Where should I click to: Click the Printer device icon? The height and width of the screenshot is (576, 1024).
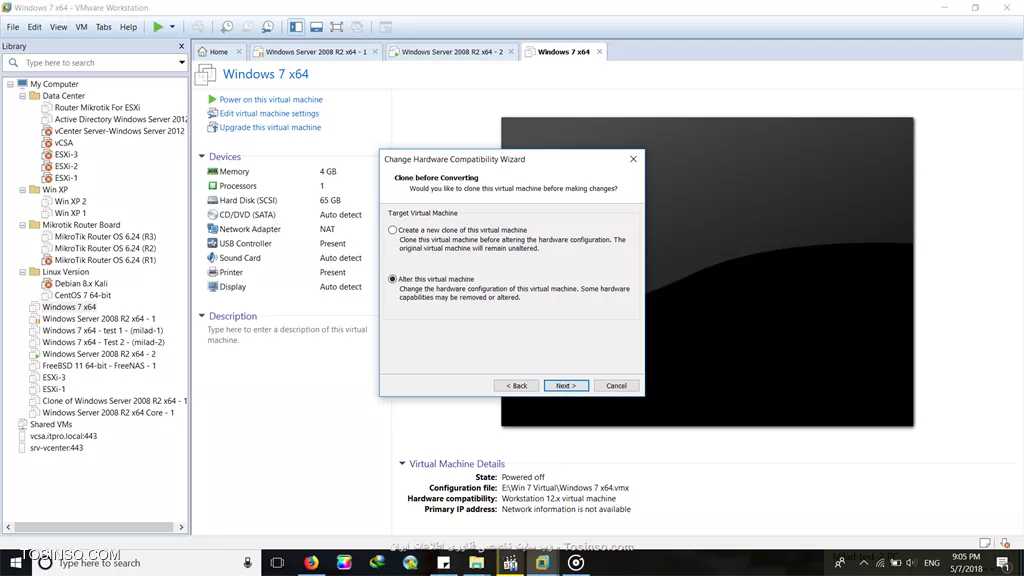point(212,272)
